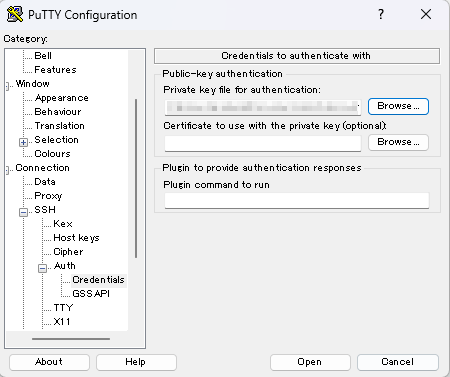Click the private key file path field
The image size is (450, 377).
tap(263, 107)
